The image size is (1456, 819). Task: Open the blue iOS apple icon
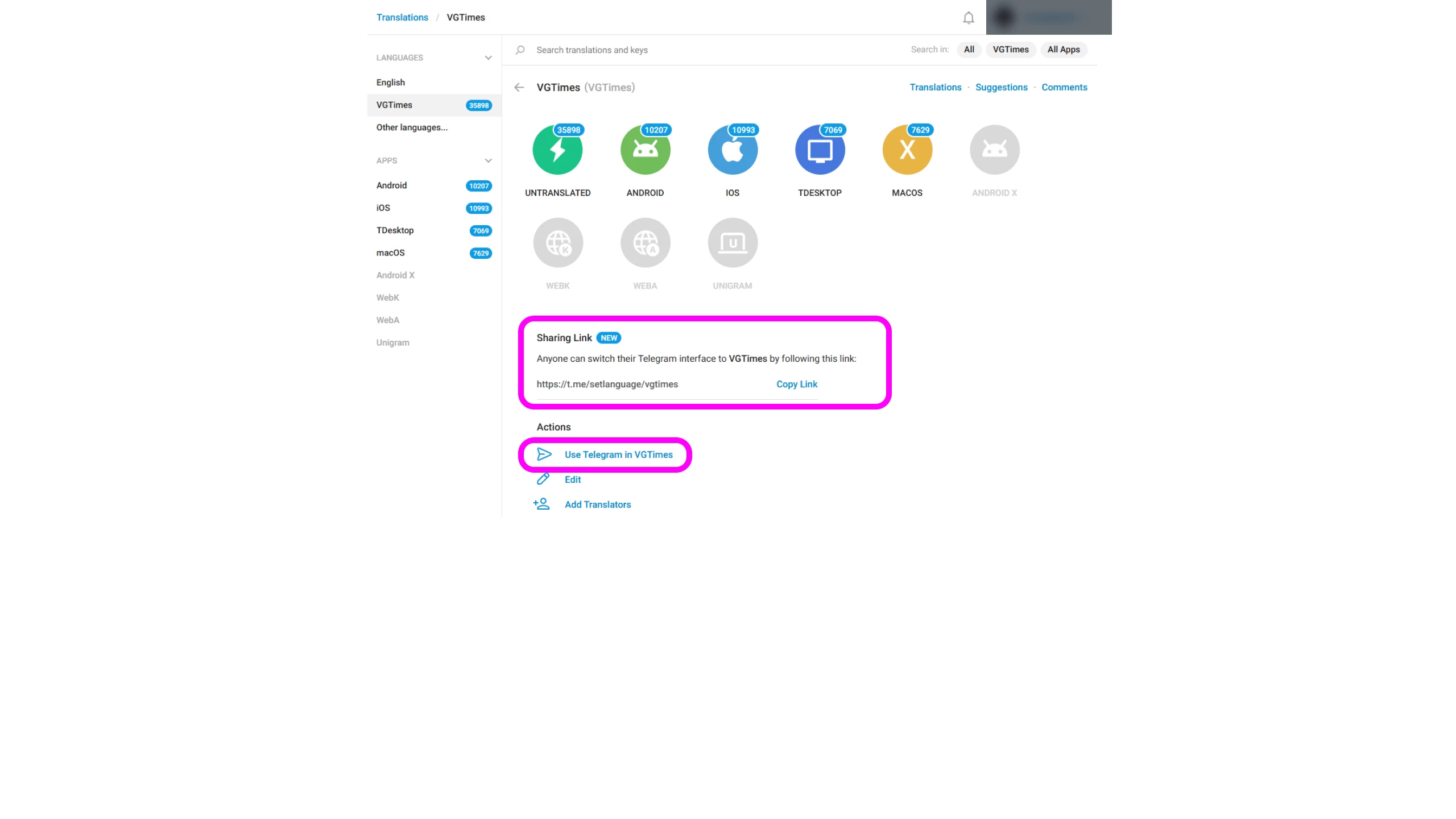[733, 150]
